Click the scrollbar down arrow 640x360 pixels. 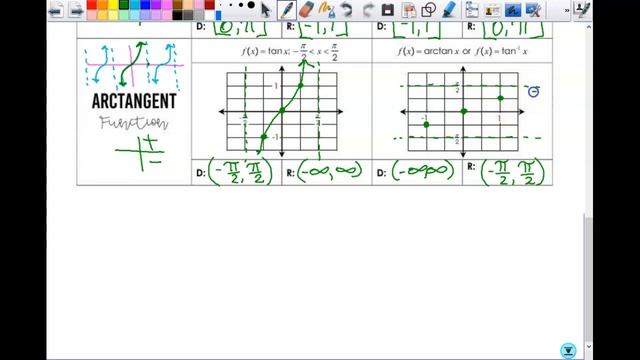[x=588, y=347]
